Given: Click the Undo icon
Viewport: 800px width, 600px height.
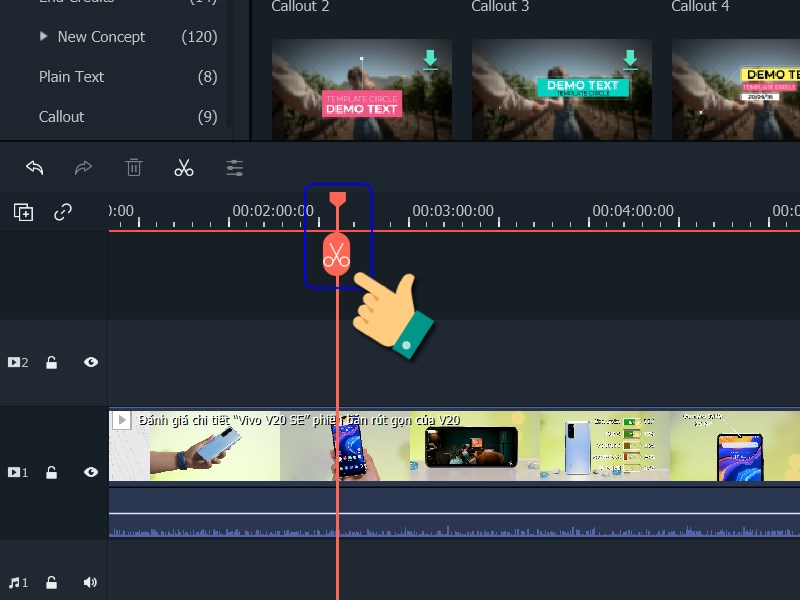Looking at the screenshot, I should click(x=35, y=167).
